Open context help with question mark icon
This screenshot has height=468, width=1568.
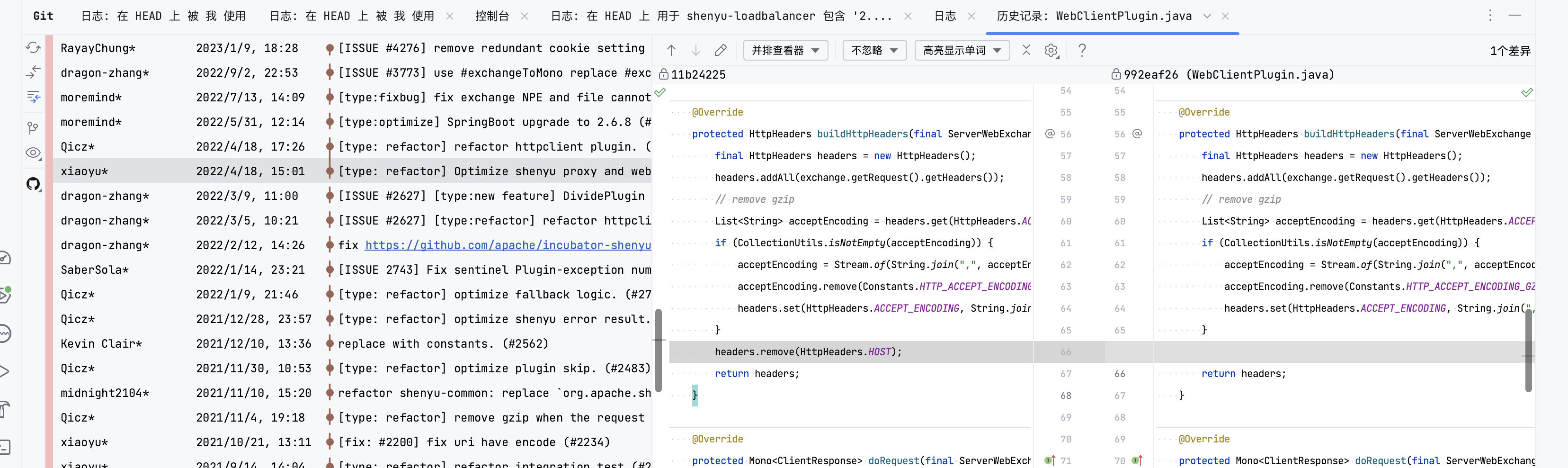pos(1082,50)
